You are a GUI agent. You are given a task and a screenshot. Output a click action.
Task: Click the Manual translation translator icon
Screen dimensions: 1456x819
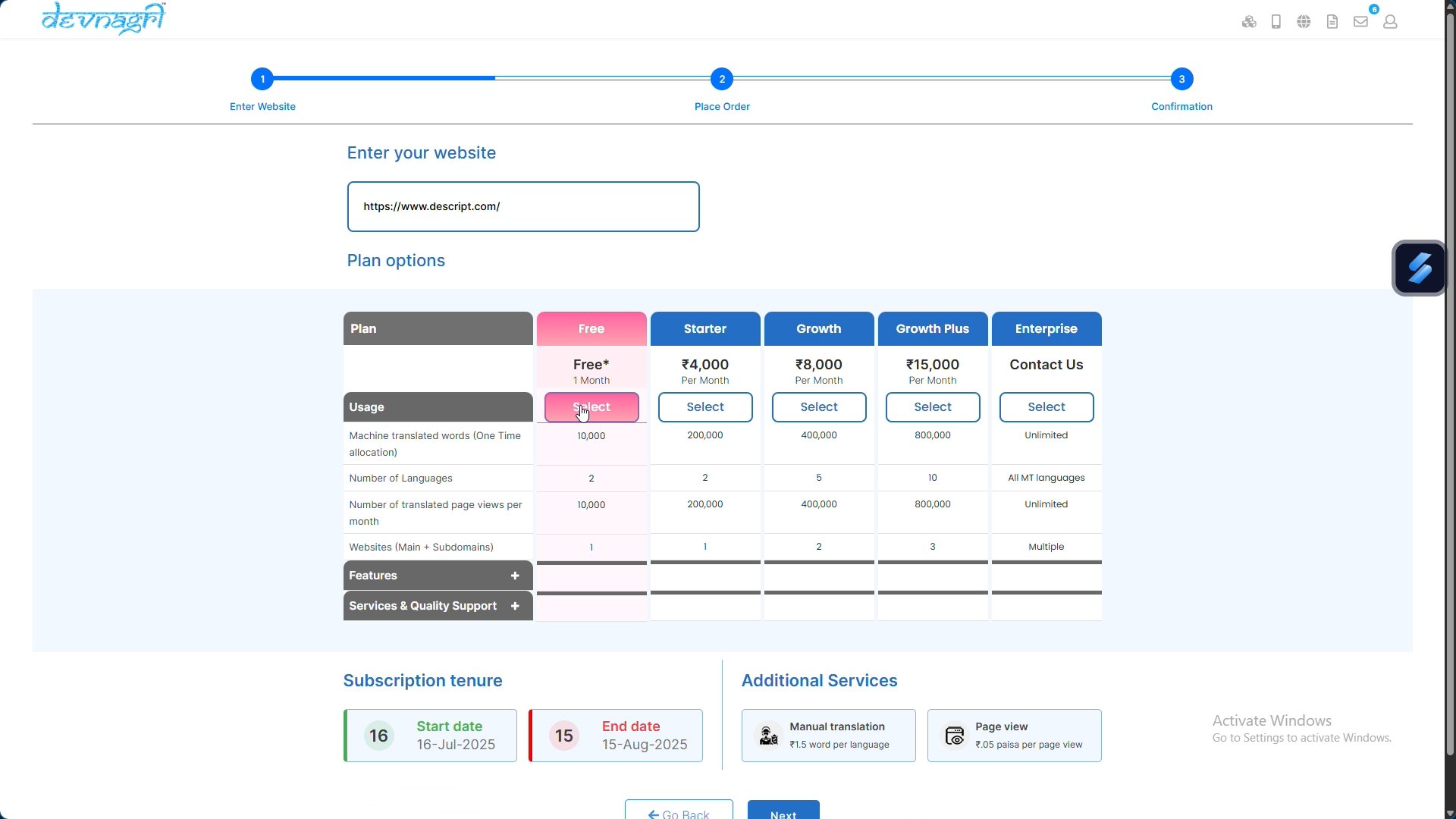pos(768,736)
